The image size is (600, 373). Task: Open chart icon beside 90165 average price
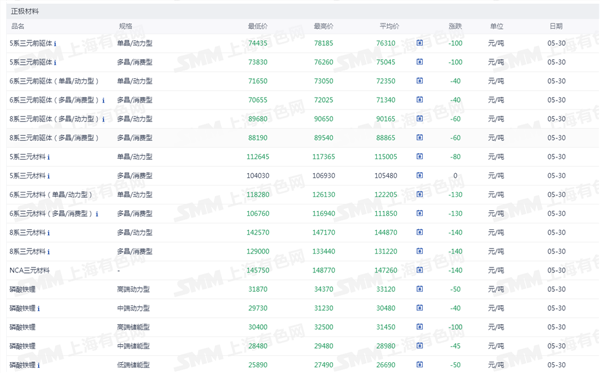(420, 119)
